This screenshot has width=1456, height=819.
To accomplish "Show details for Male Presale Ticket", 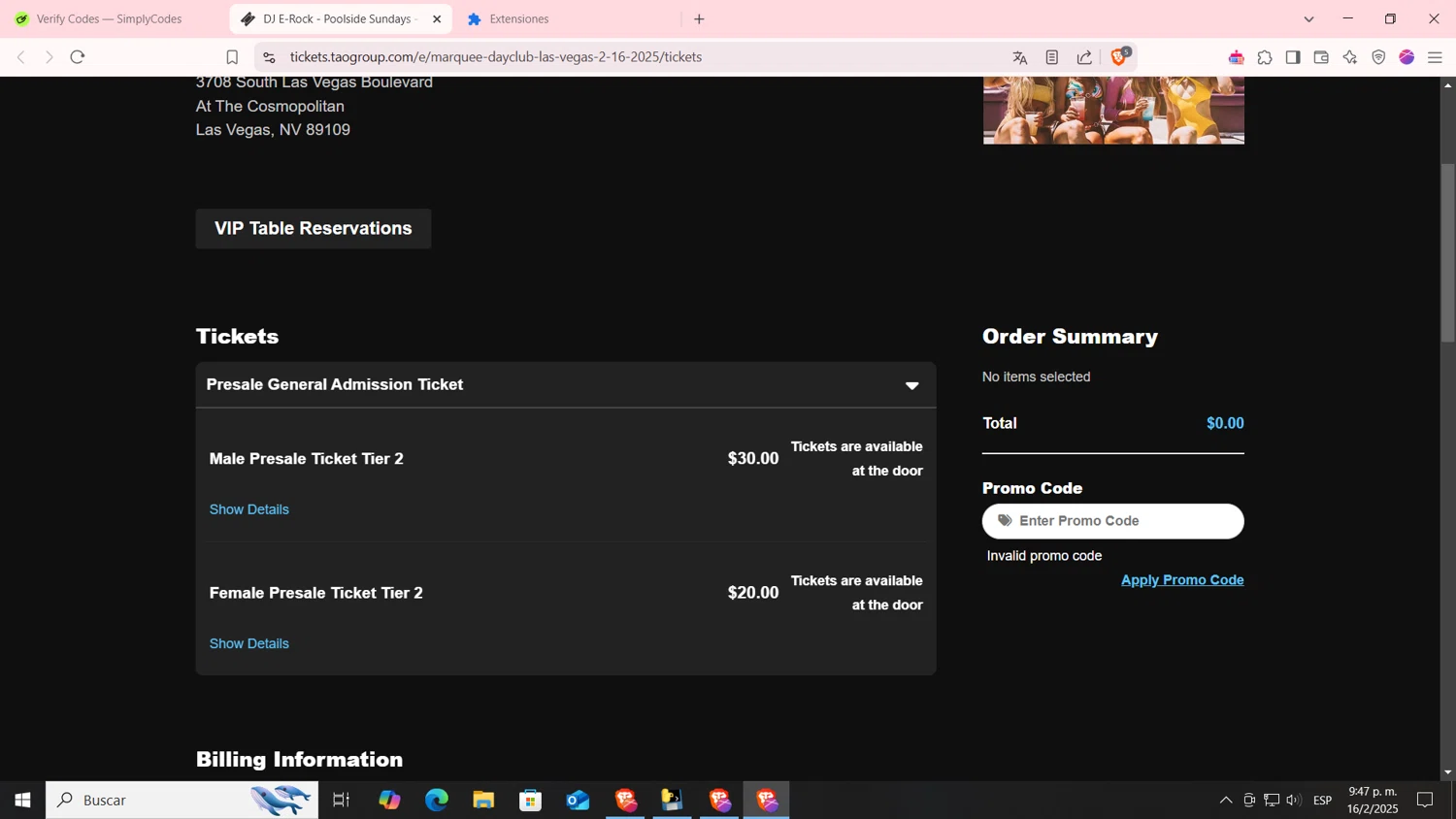I will (249, 509).
